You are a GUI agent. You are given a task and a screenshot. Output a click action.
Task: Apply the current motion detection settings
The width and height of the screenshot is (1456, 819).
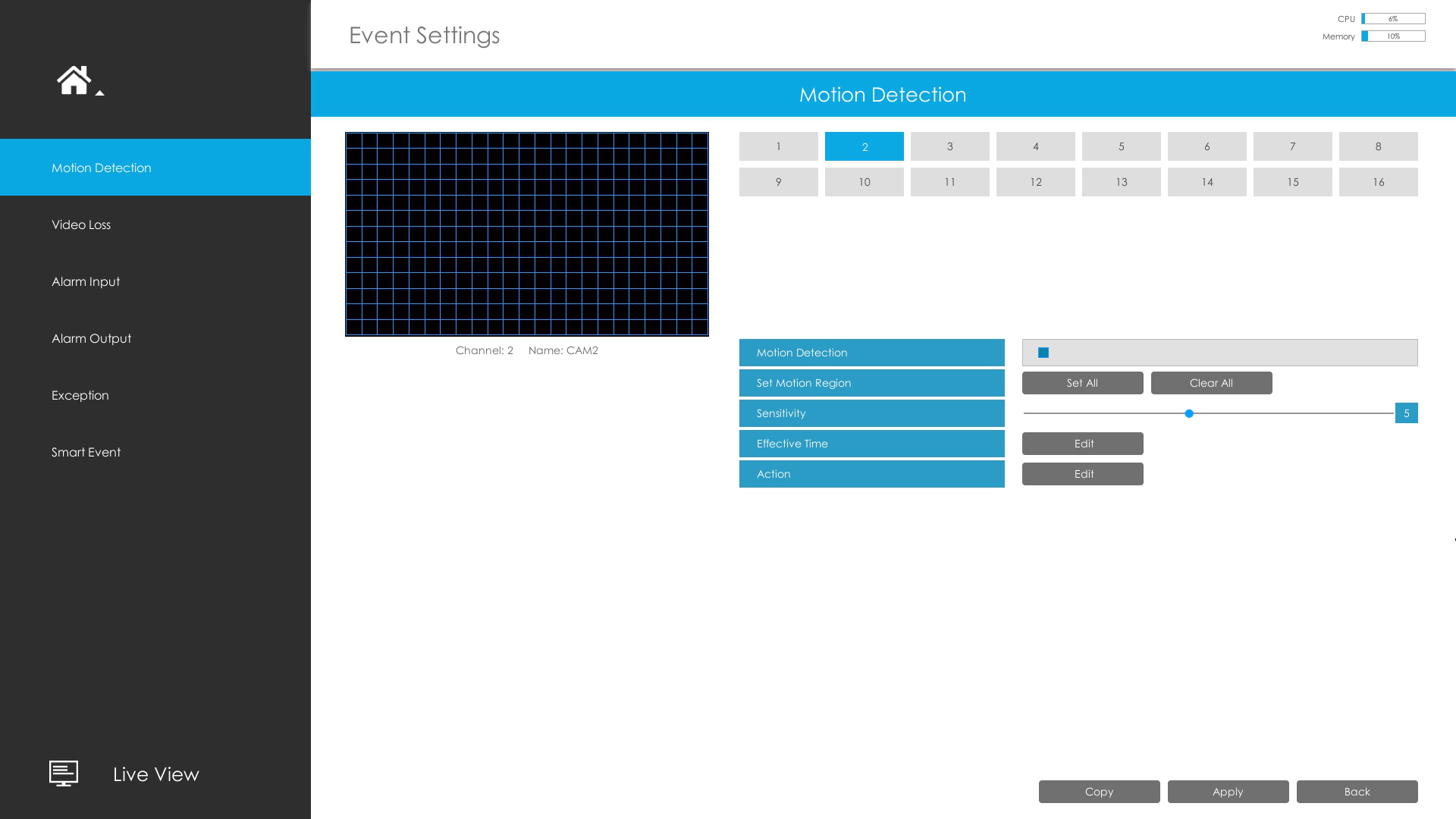(1228, 791)
